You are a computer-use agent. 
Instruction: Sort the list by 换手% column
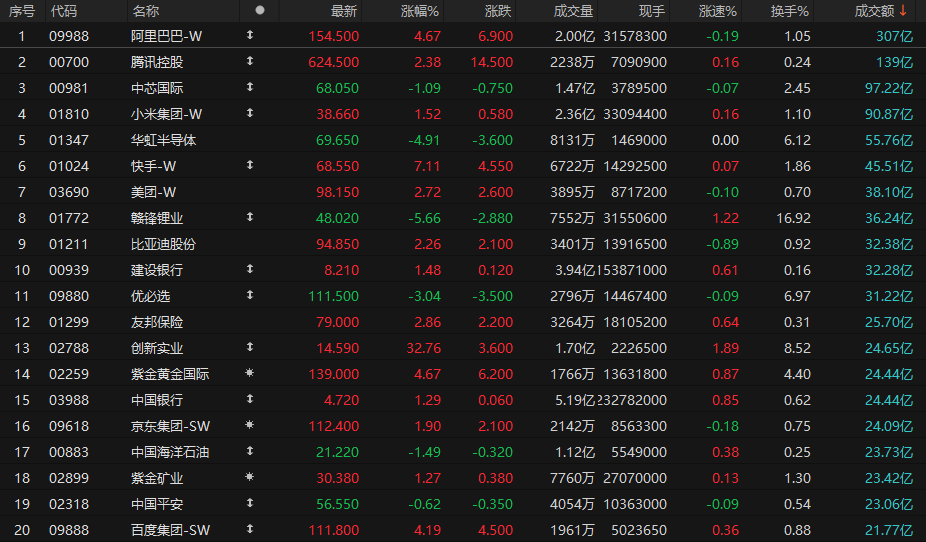pos(790,11)
